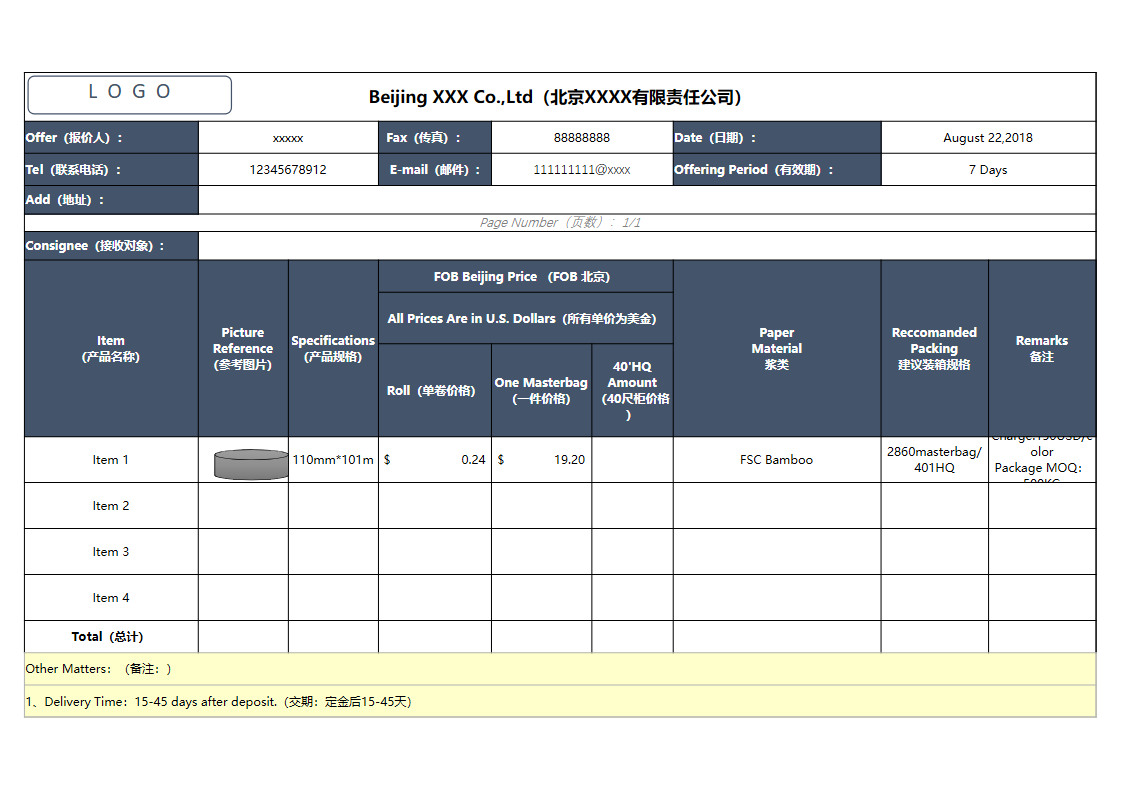Click the Item 3 row label
Screen dimensions: 1124x795
coord(111,552)
